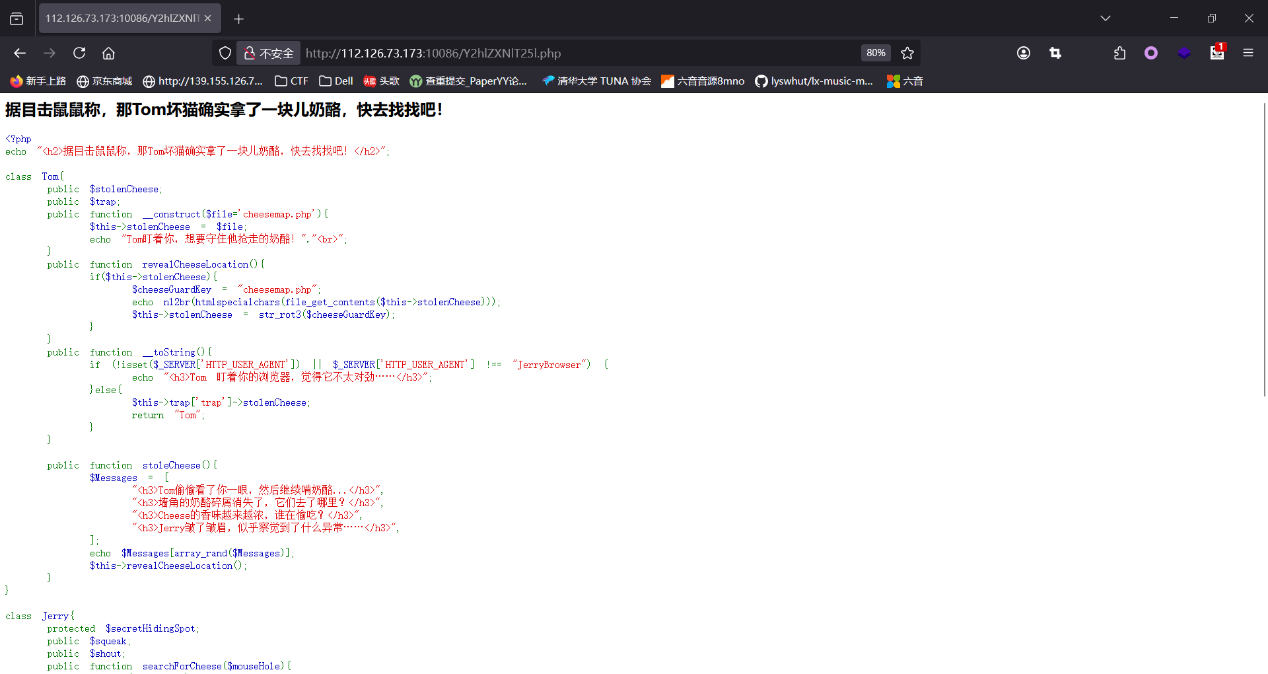
Task: Reload the current page
Action: click(x=79, y=53)
